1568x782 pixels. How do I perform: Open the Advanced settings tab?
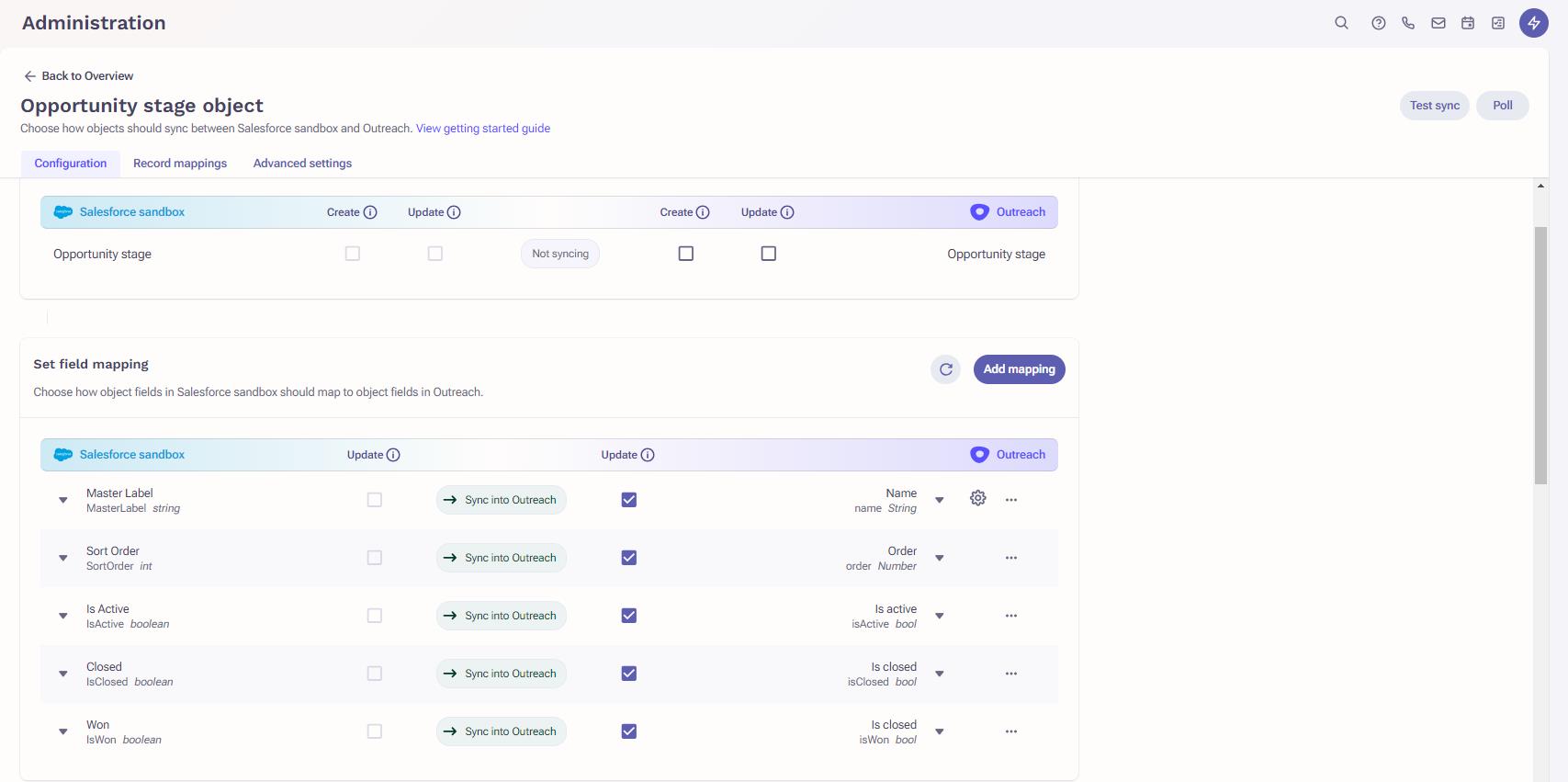pyautogui.click(x=302, y=164)
